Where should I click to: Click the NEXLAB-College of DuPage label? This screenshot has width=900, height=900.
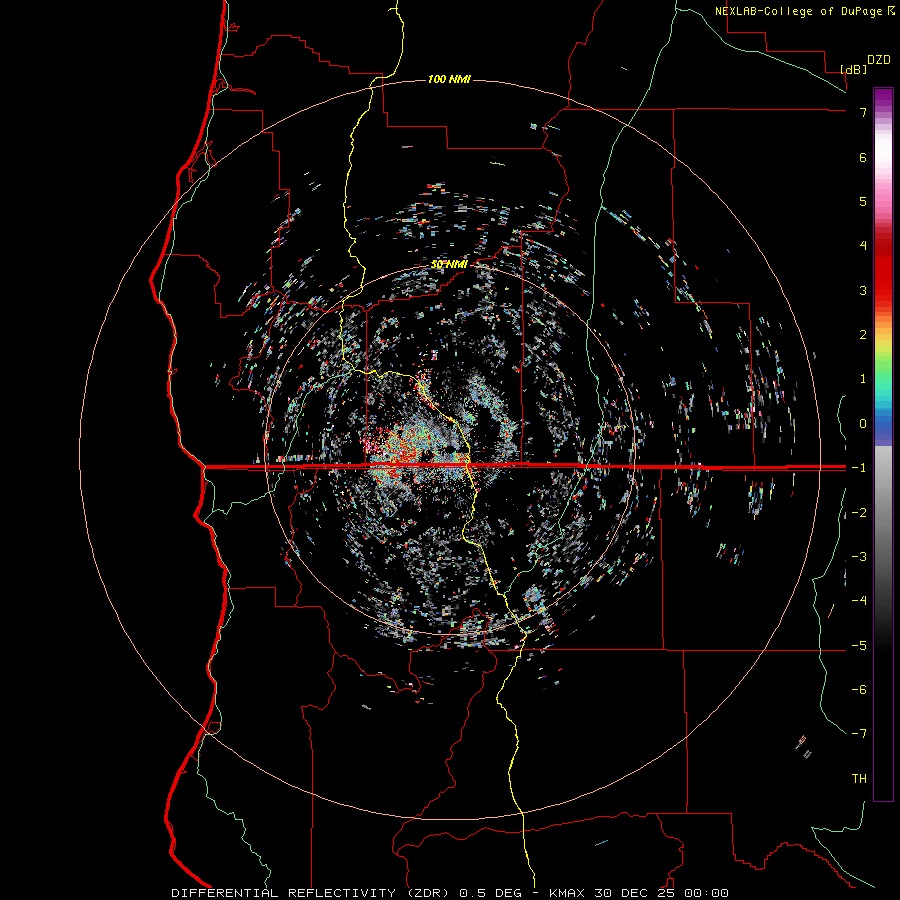coord(804,11)
